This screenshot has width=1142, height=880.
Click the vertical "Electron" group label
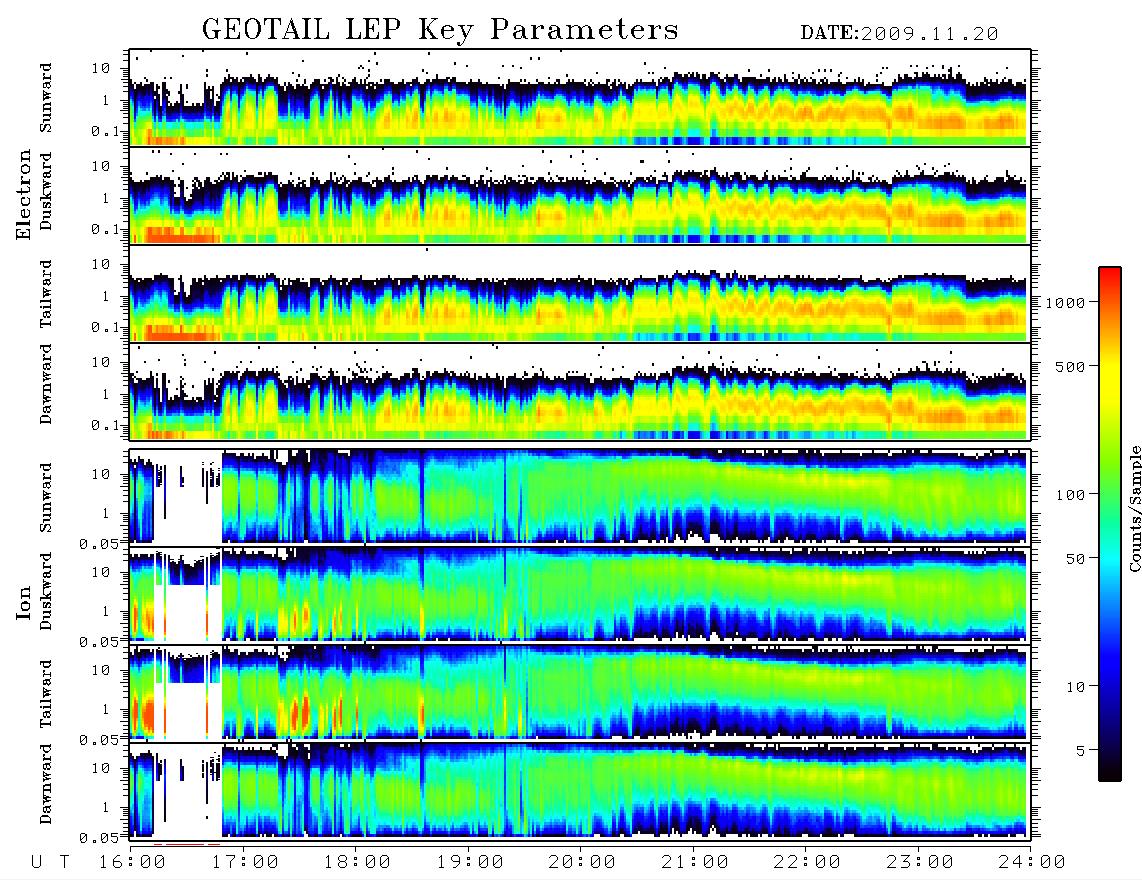(23, 195)
